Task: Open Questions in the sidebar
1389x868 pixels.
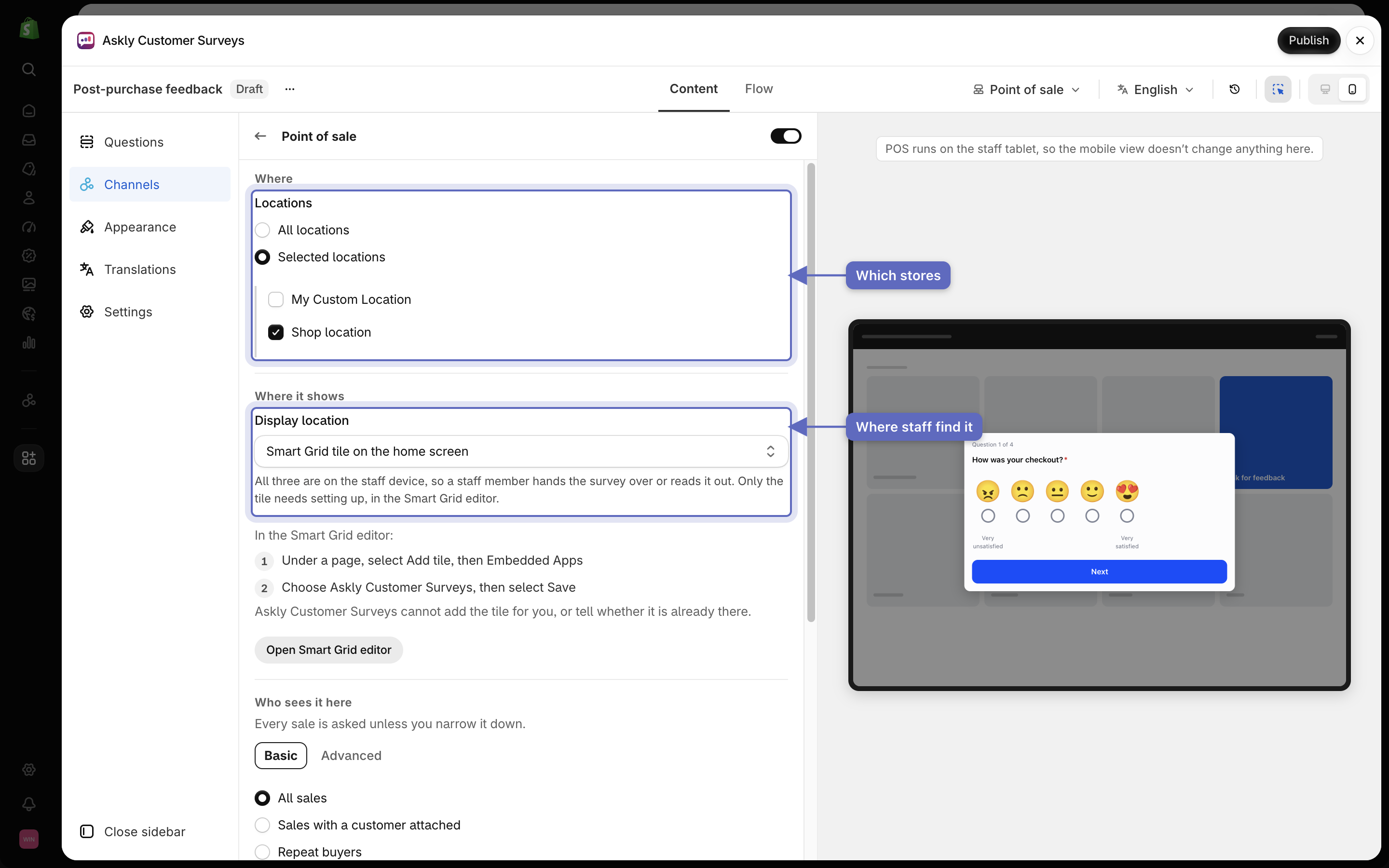Action: point(150,142)
